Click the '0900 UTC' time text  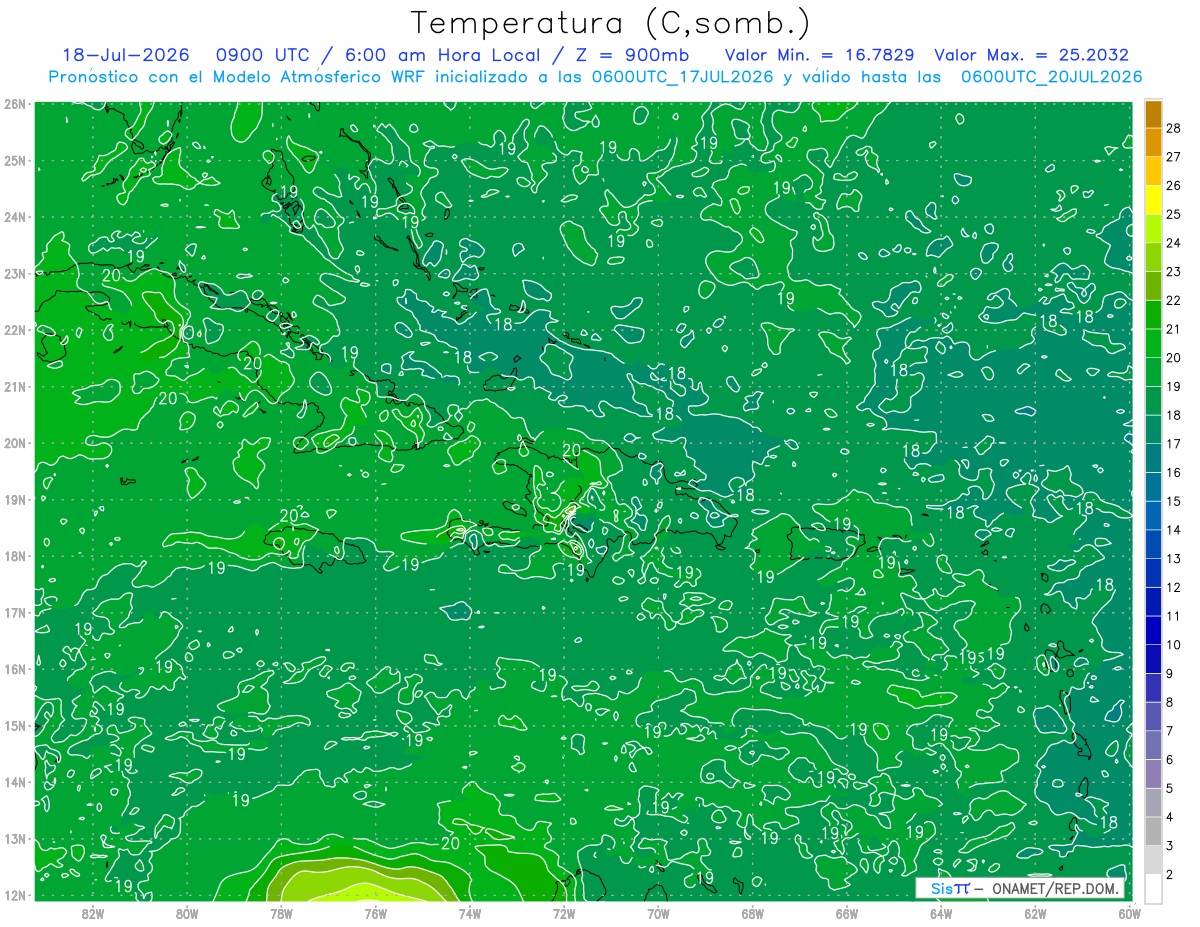[x=264, y=55]
